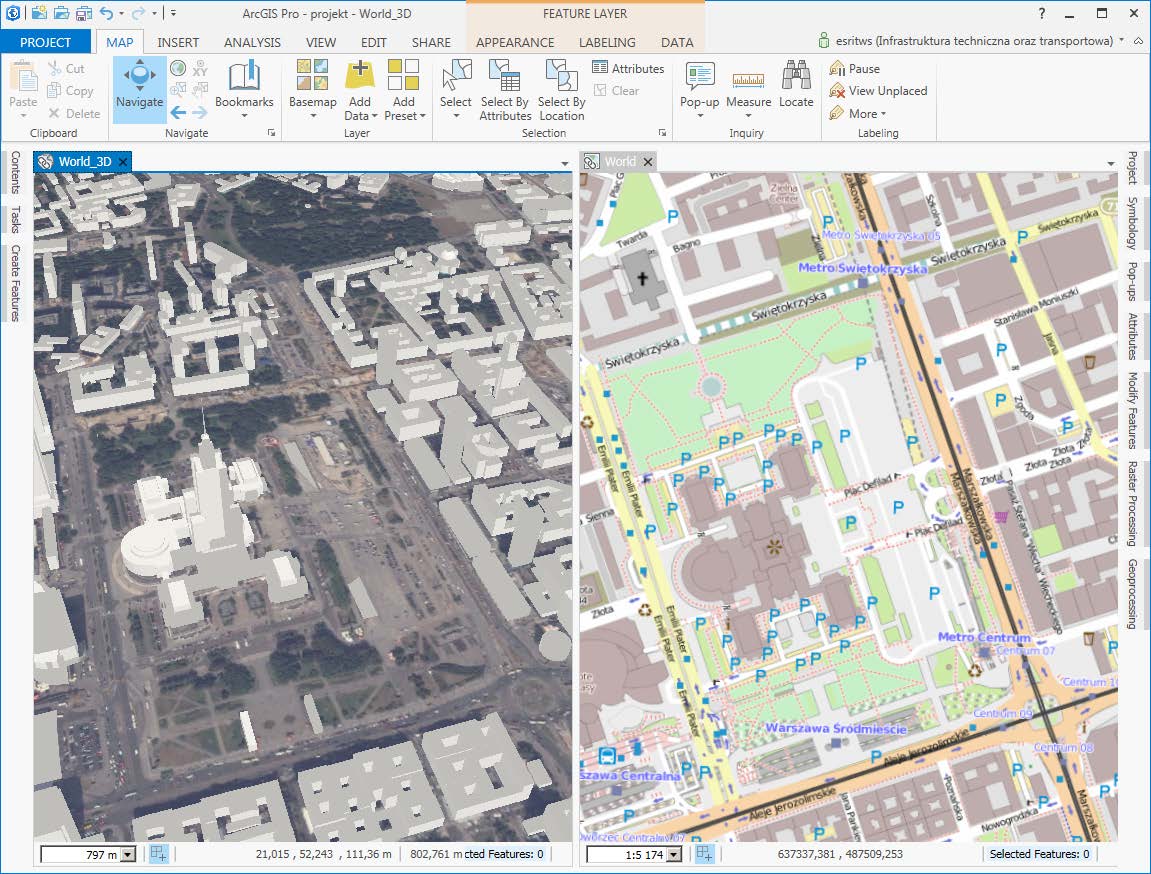Expand the Bookmarks dropdown arrow
1151x874 pixels.
(244, 116)
